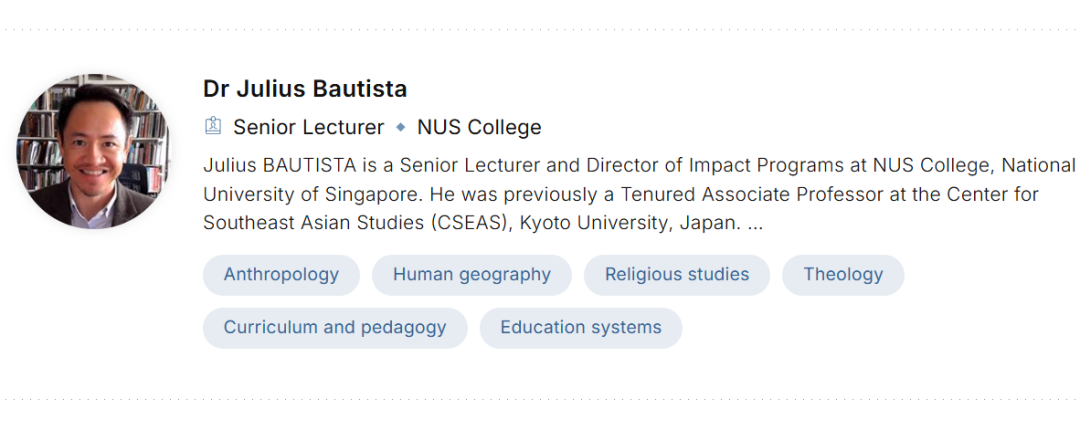Click the diamond separator before NUS College
This screenshot has height=430, width=1080.
[x=400, y=127]
